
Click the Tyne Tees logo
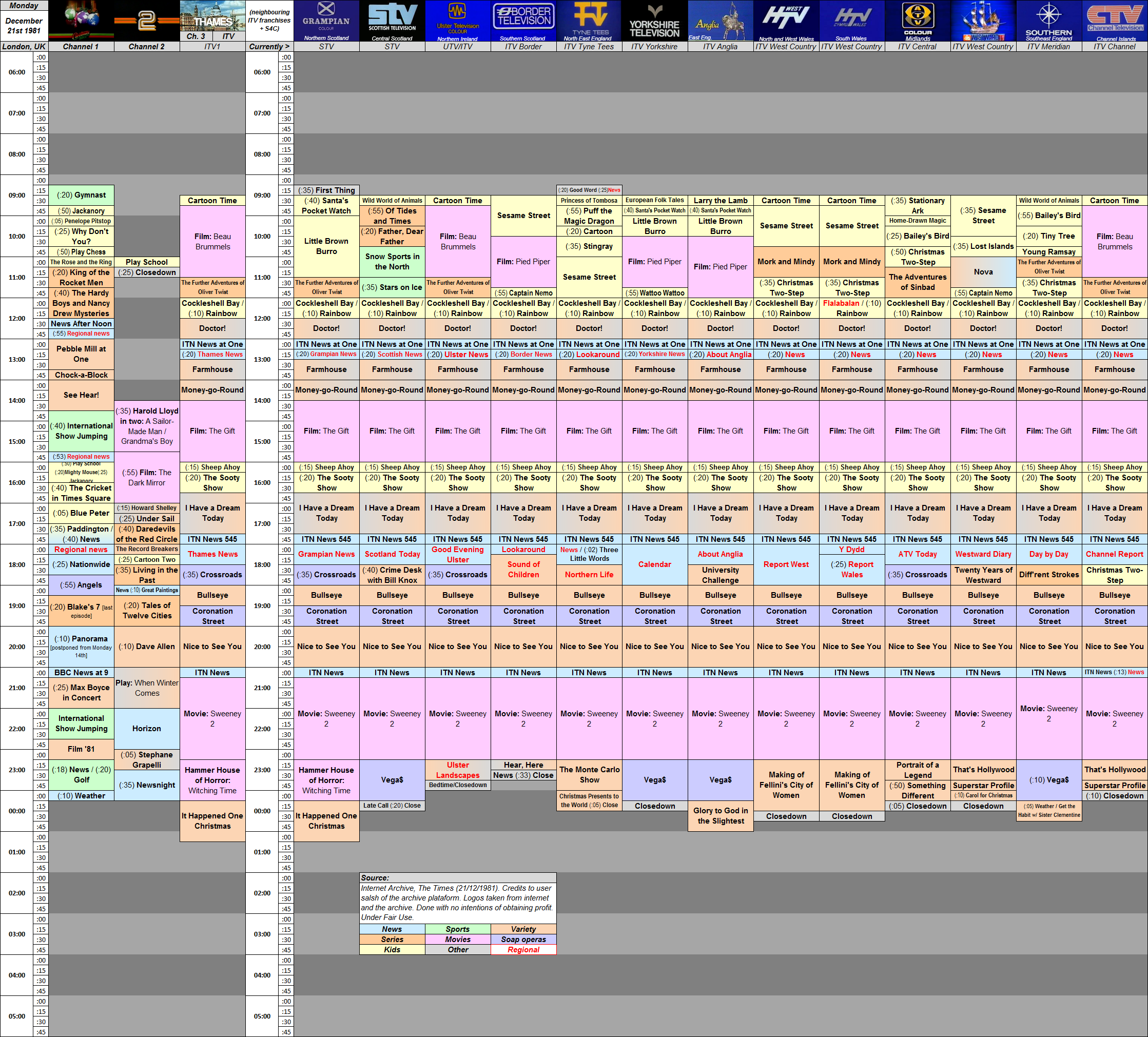(x=589, y=21)
